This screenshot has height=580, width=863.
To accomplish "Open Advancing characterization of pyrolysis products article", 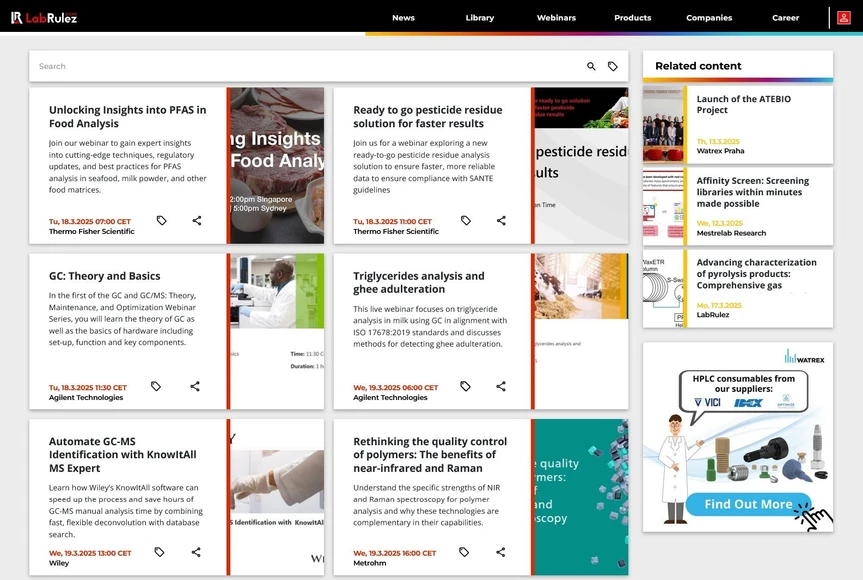I will (756, 273).
